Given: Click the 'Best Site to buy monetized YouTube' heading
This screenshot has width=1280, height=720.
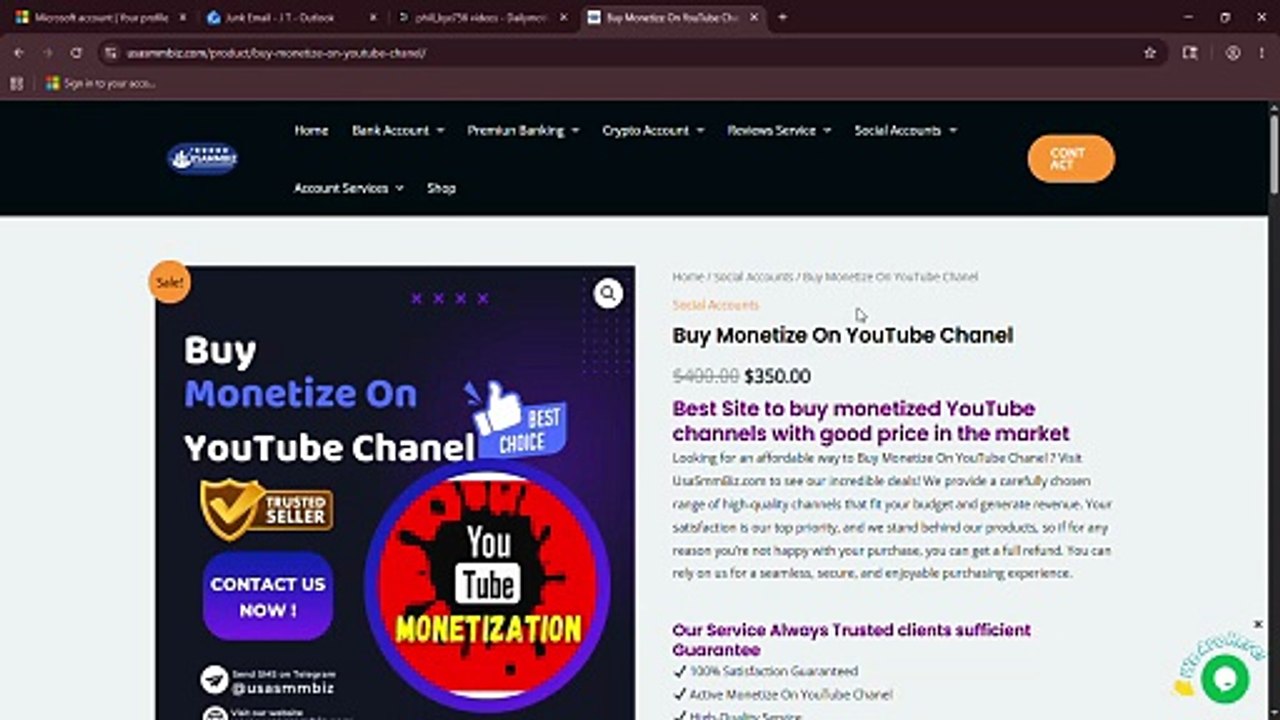Looking at the screenshot, I should [871, 421].
